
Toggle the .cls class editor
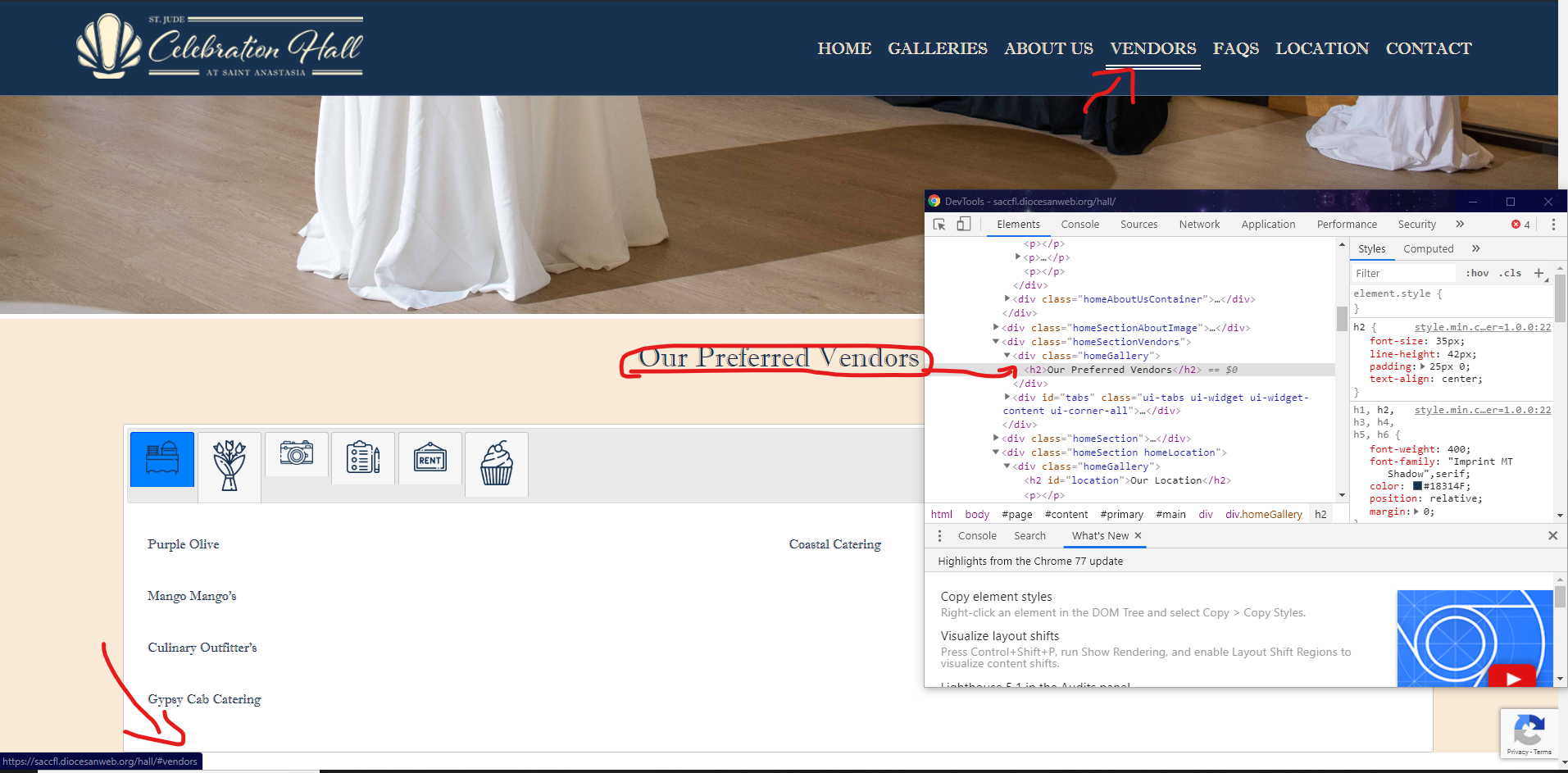tap(1510, 273)
